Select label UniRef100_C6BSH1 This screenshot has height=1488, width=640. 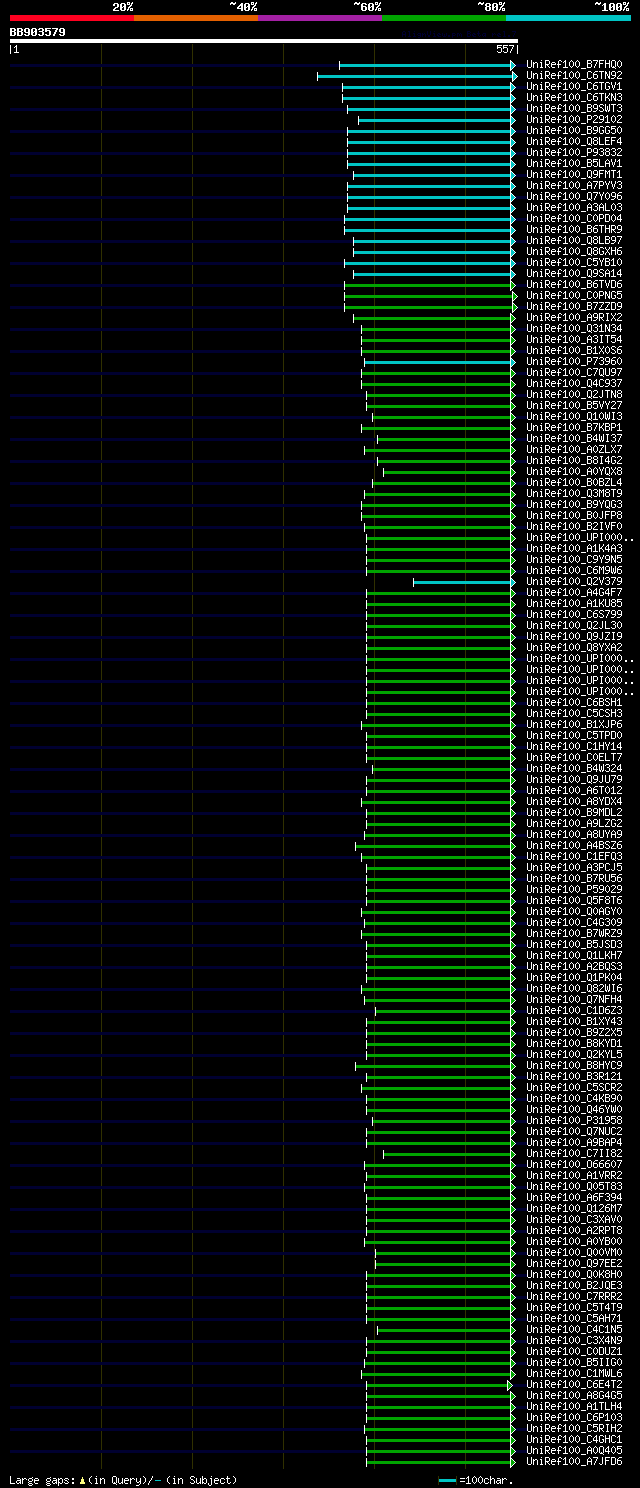click(x=574, y=702)
